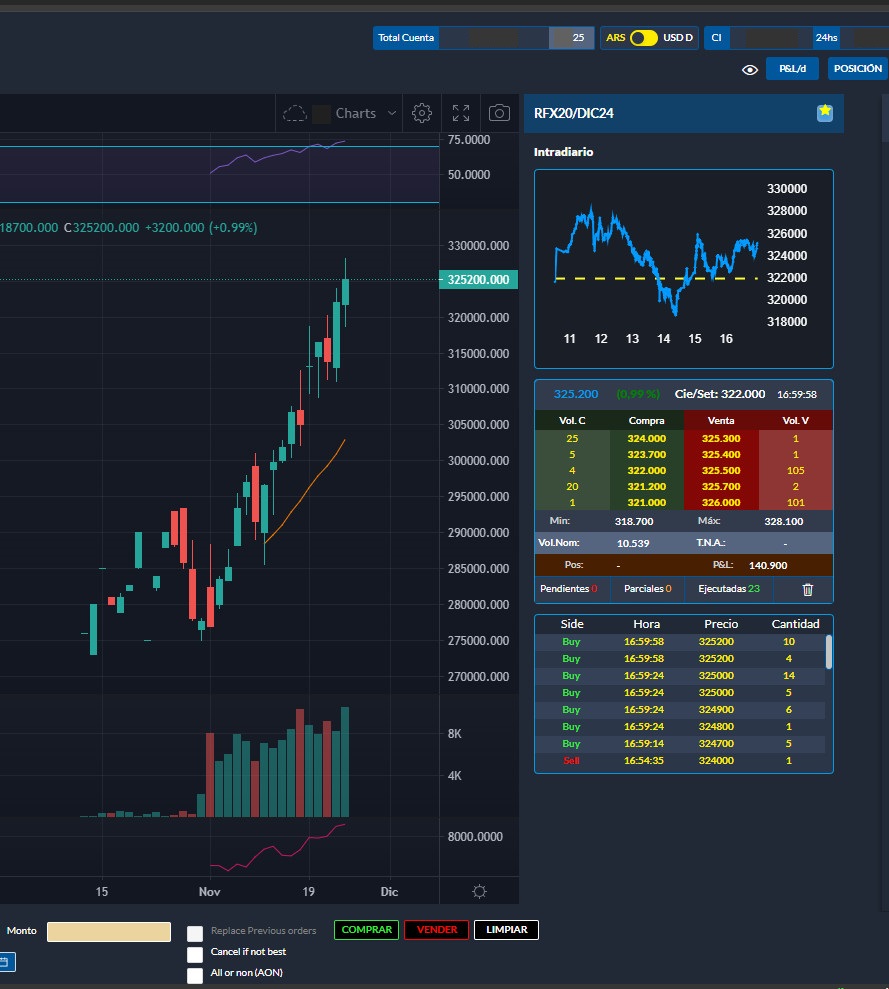Select ask price 325.700 in order book
This screenshot has width=889, height=989.
click(721, 487)
